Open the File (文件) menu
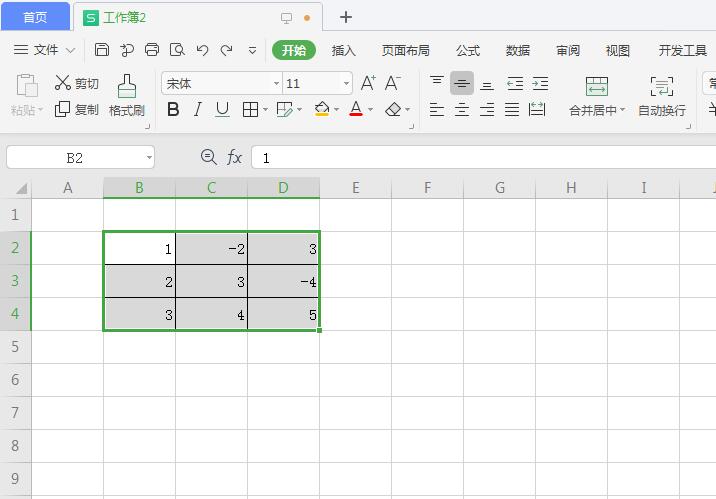 (44, 50)
